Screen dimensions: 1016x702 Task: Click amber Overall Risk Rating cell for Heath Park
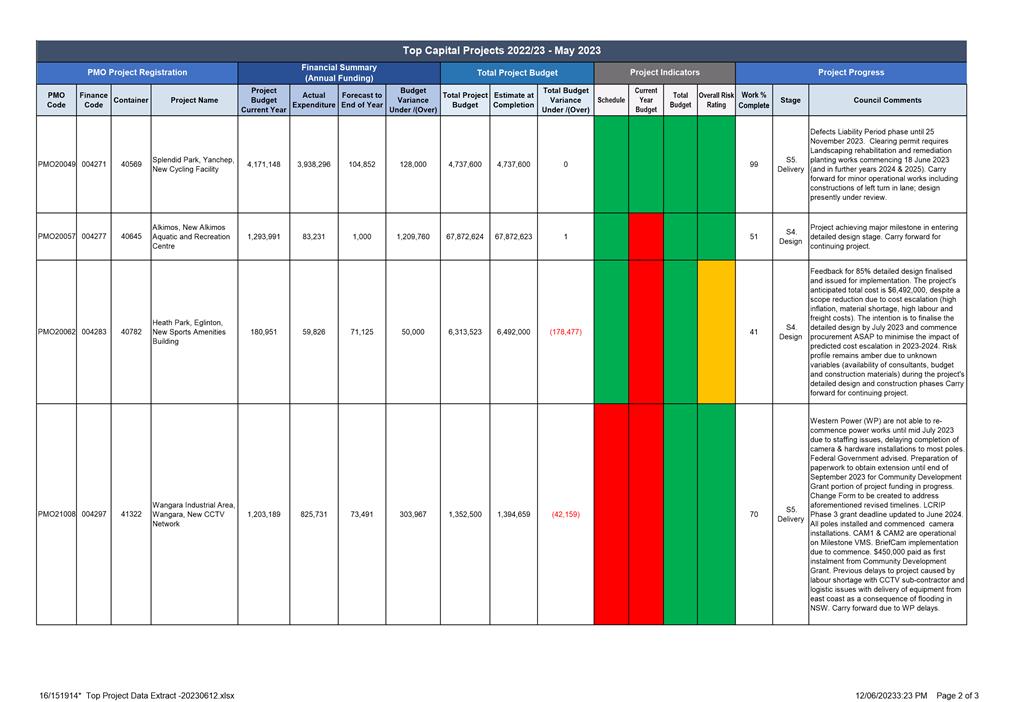[716, 332]
